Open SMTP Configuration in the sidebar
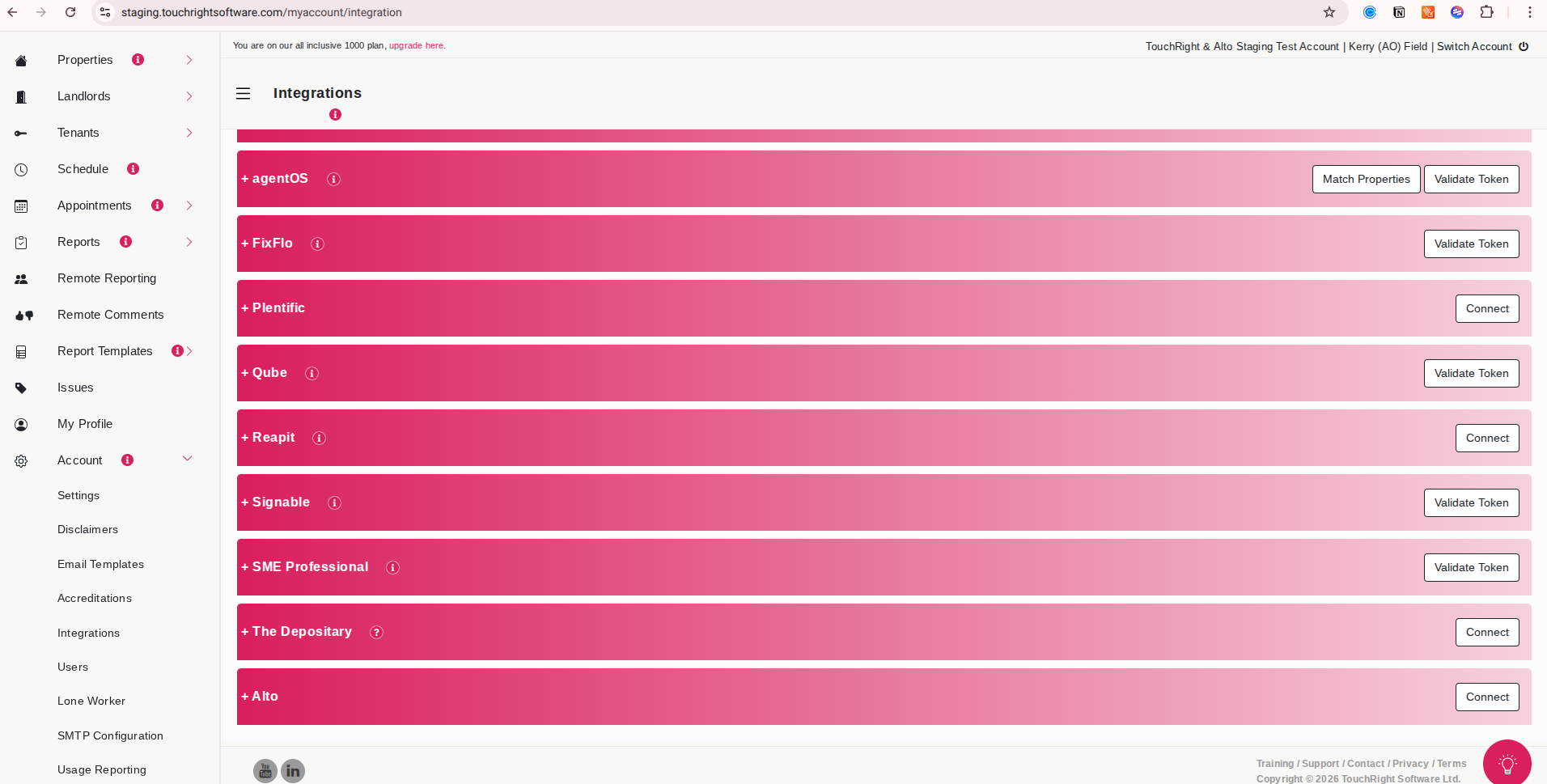1547x784 pixels. (x=110, y=735)
